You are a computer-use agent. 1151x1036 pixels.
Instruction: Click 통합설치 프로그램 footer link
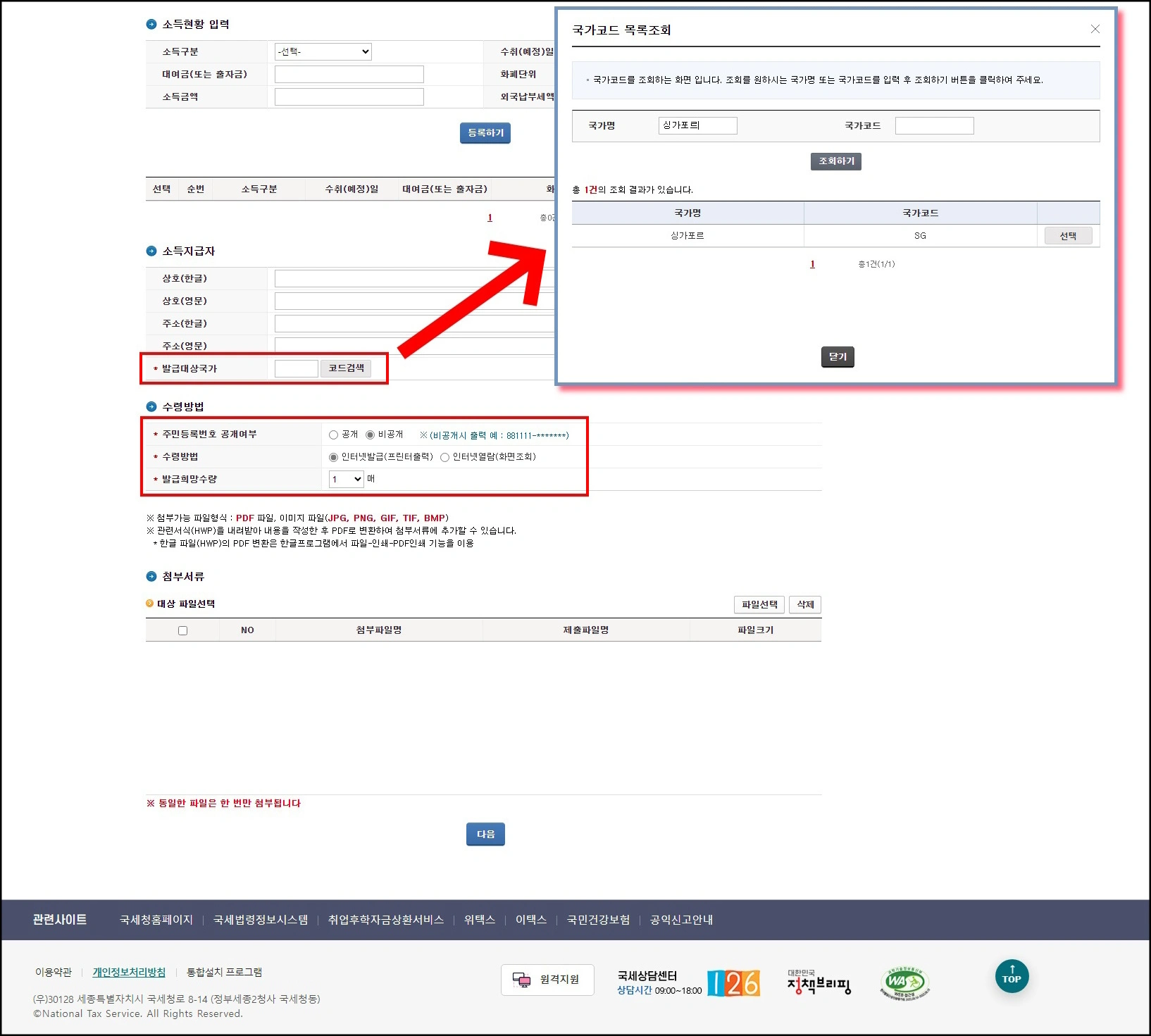(224, 972)
